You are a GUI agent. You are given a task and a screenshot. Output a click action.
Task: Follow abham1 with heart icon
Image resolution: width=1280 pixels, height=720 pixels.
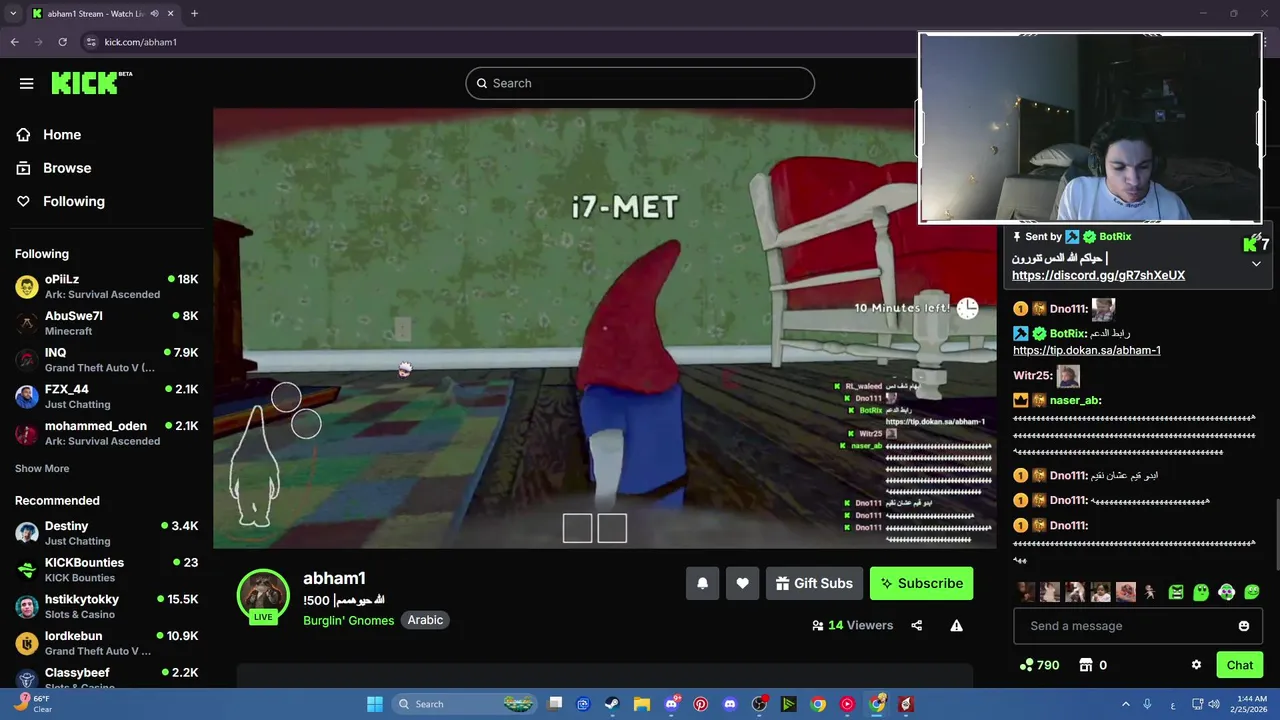pyautogui.click(x=742, y=583)
